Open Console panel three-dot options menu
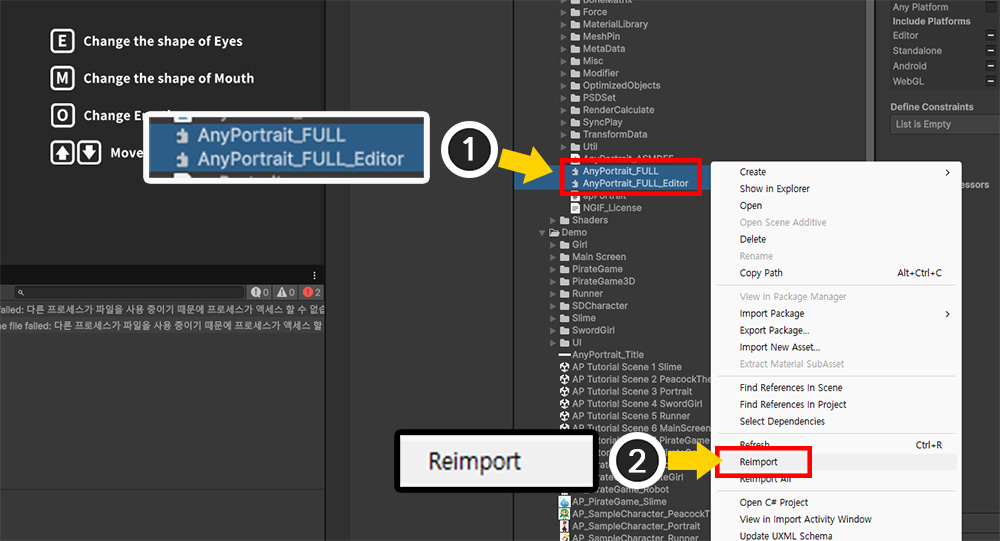Image resolution: width=1000 pixels, height=541 pixels. pos(314,275)
